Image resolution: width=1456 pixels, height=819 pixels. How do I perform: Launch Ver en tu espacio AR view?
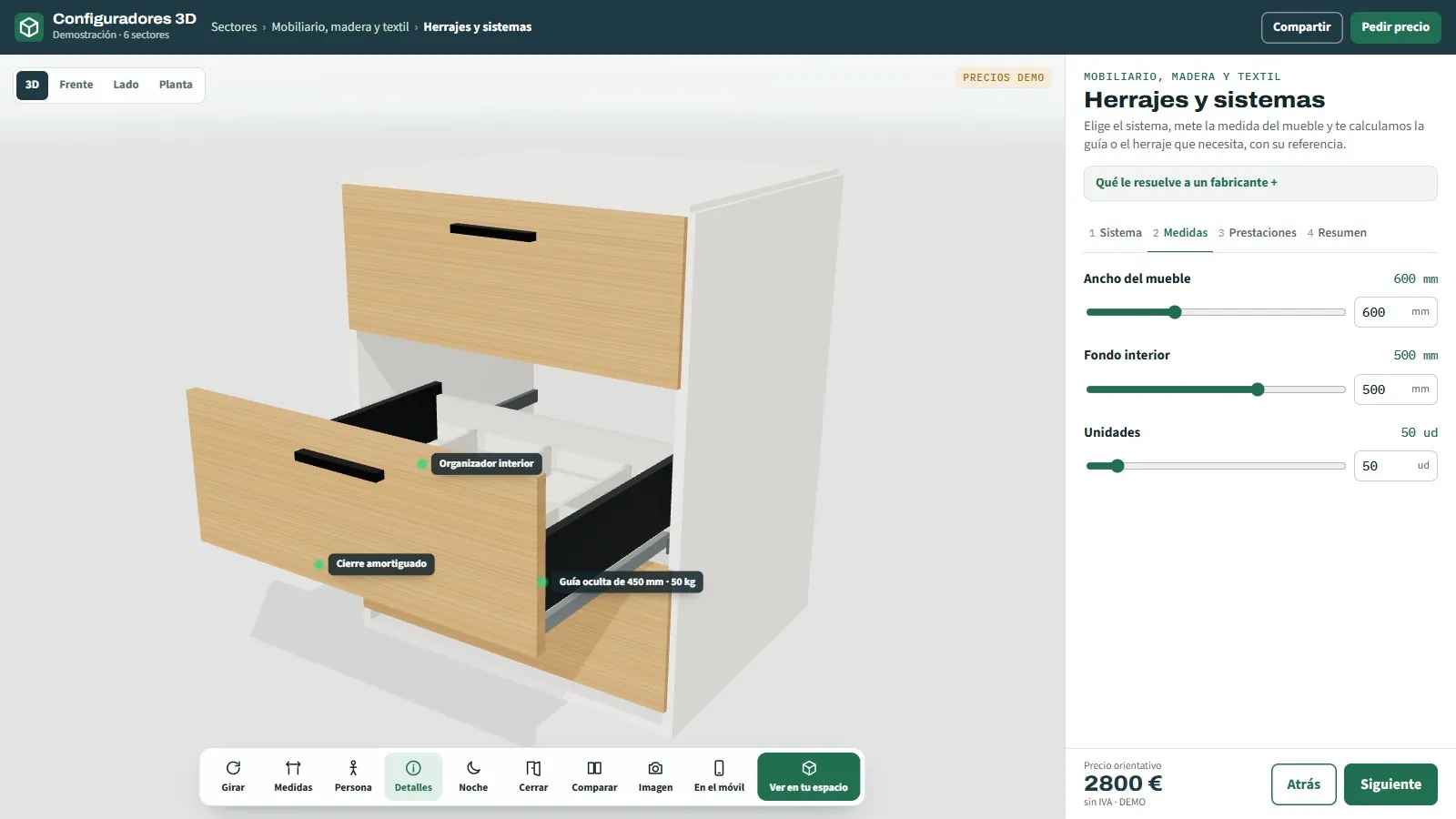pos(808,776)
